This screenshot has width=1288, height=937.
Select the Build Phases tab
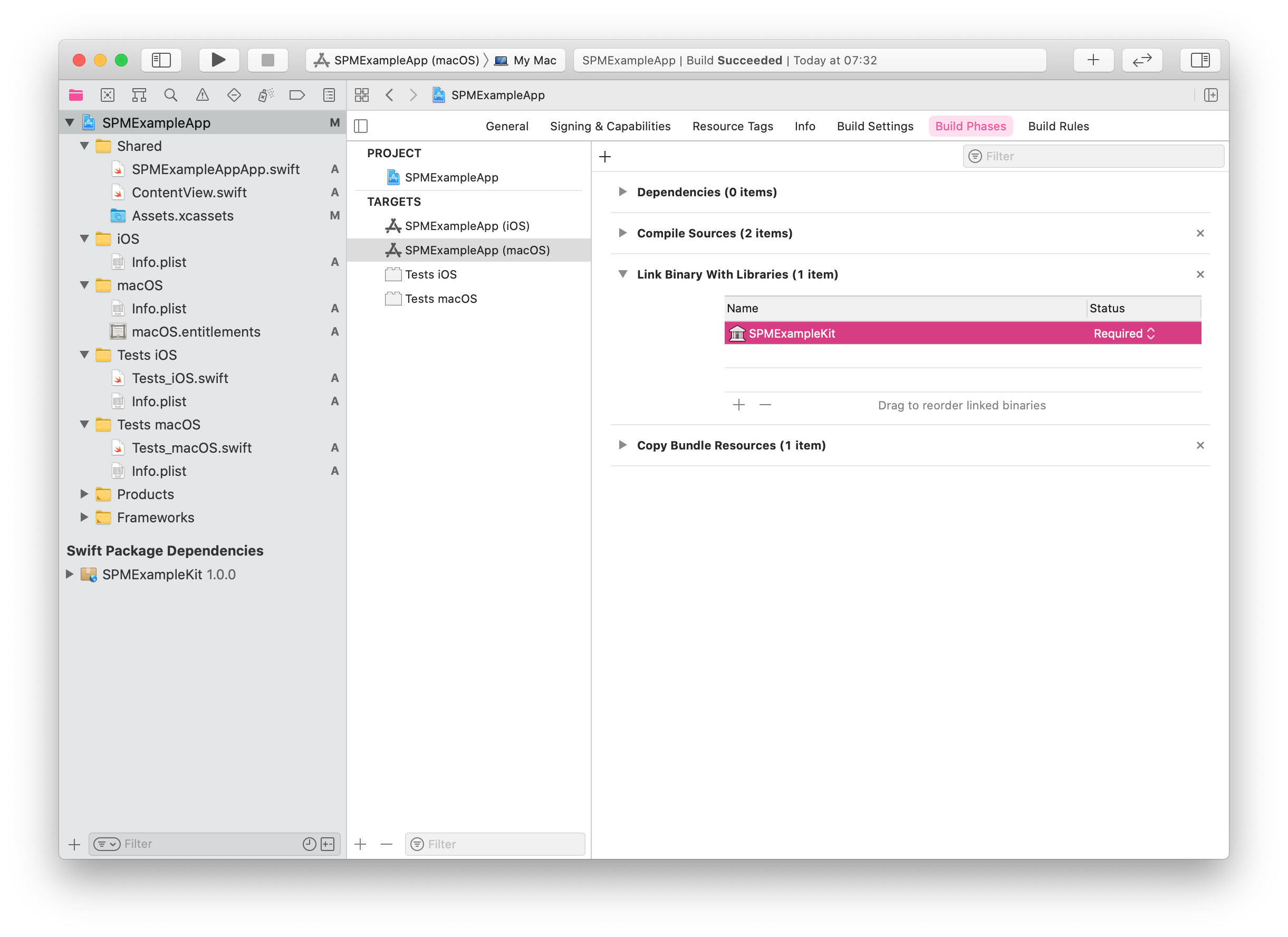[x=970, y=126]
